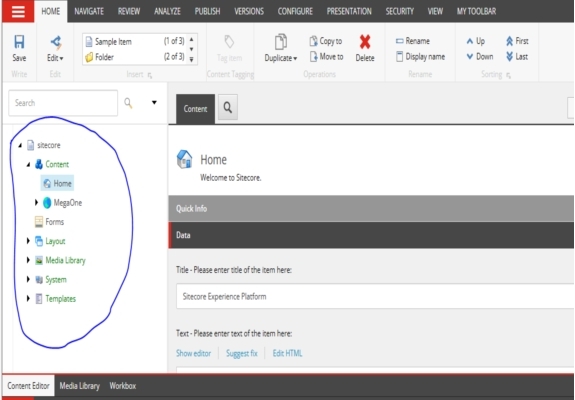575x400 pixels.
Task: Click the content tree Search field
Action: pos(63,103)
